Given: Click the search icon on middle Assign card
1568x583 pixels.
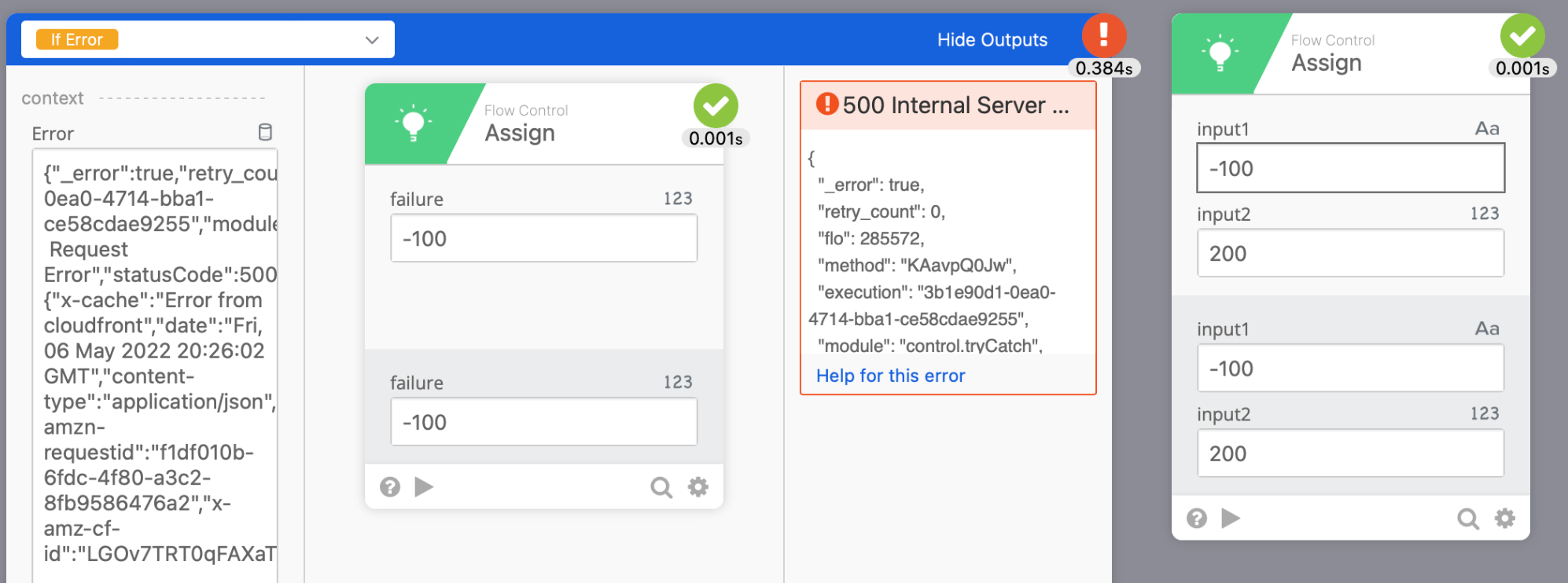Looking at the screenshot, I should 661,488.
